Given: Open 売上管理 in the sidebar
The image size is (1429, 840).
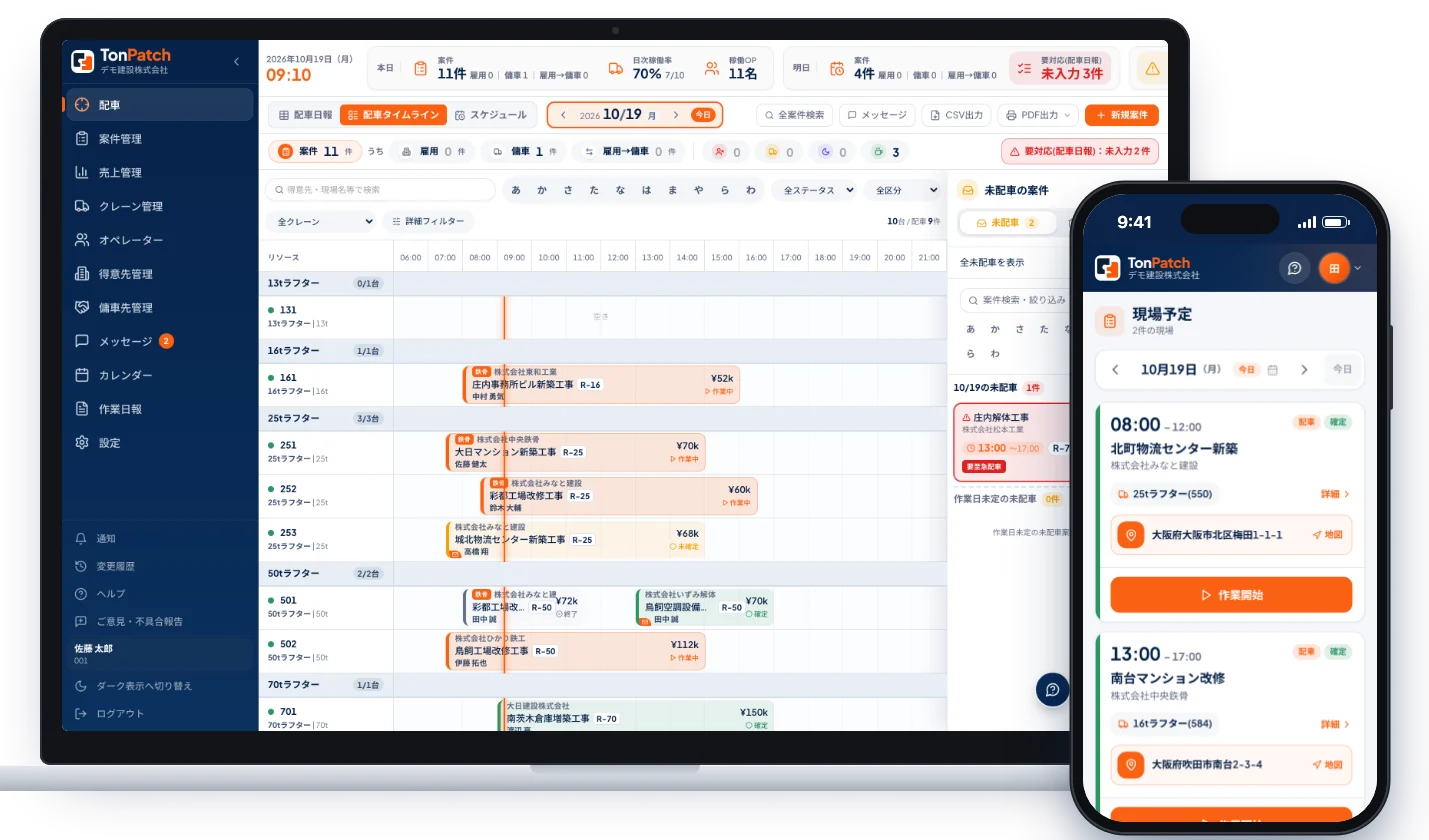Looking at the screenshot, I should [160, 172].
